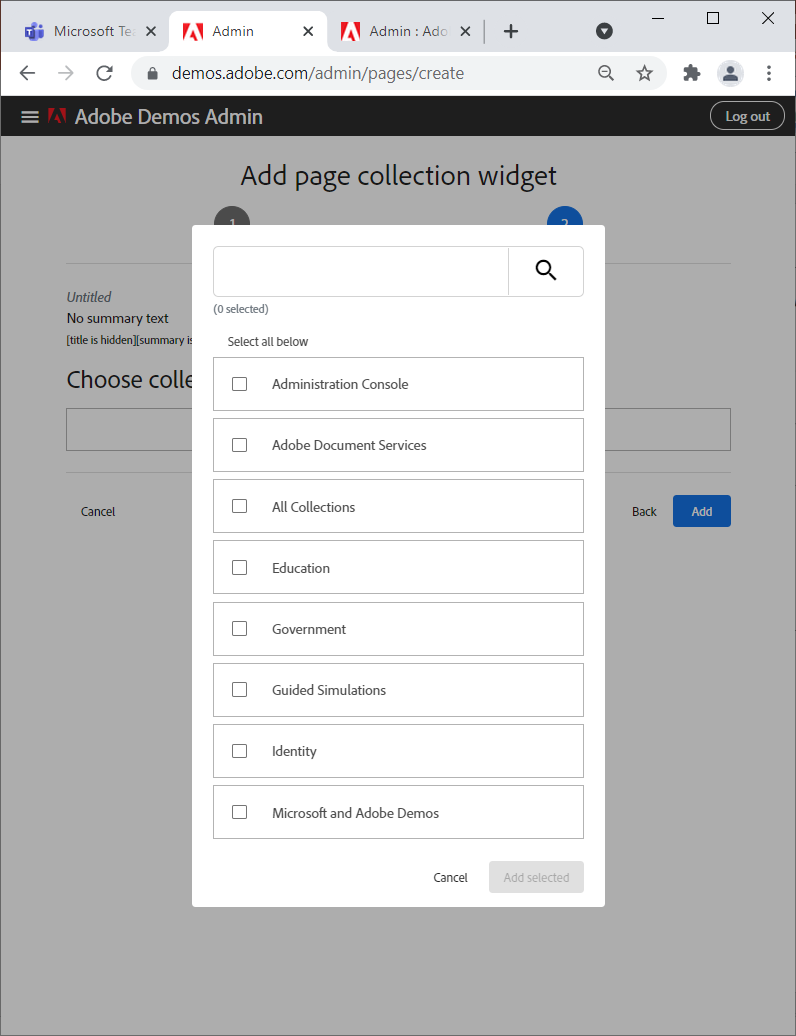Click the Back button on page
796x1036 pixels.
click(644, 511)
